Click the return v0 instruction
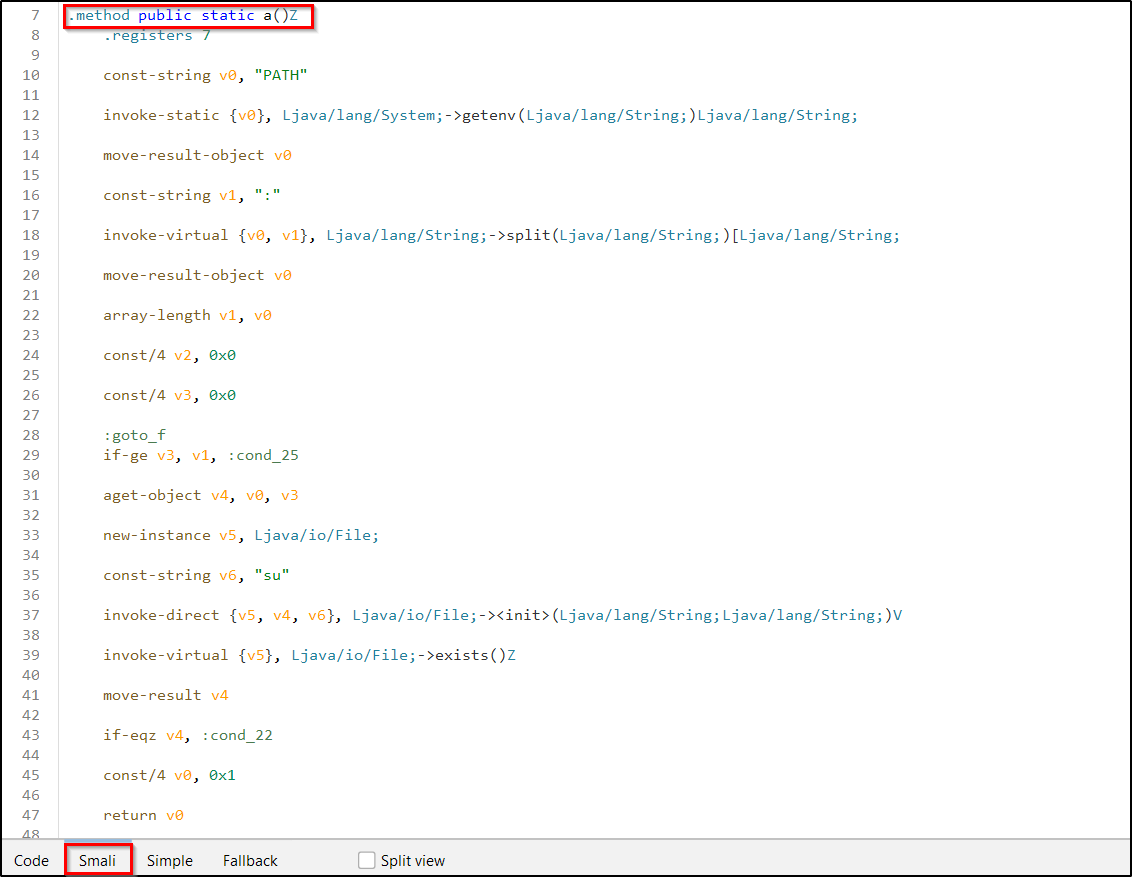 click(x=143, y=816)
